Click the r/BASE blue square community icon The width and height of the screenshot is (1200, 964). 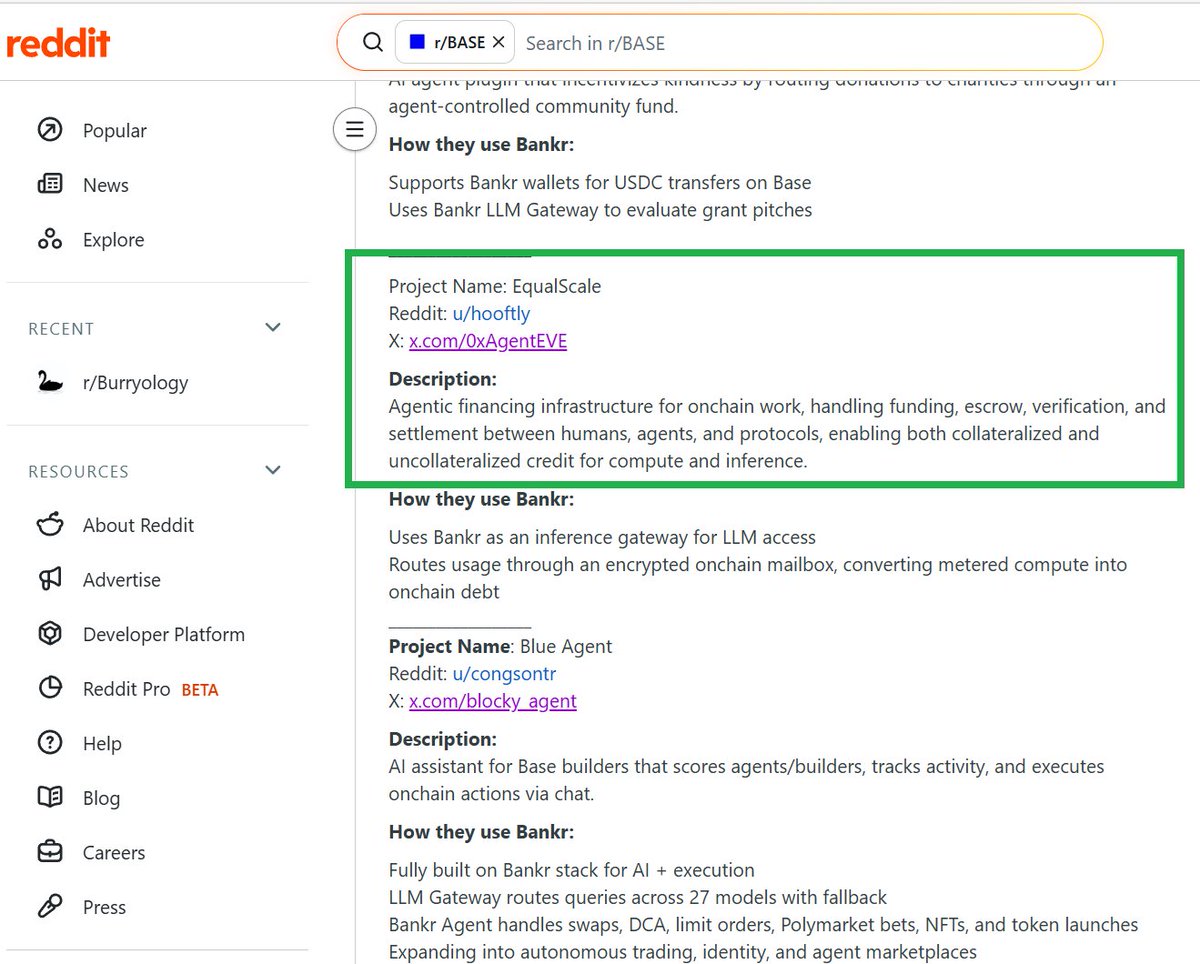click(417, 42)
